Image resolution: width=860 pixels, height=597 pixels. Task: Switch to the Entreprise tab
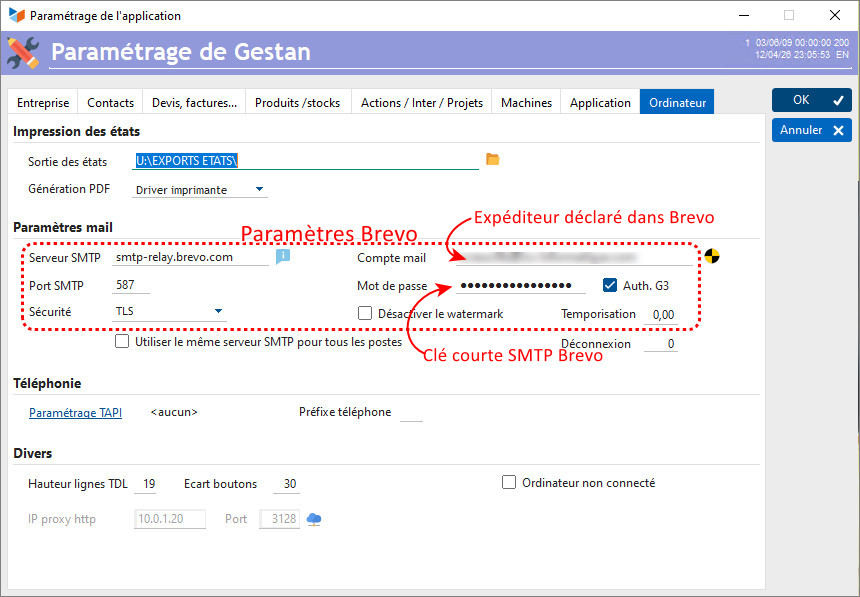[x=43, y=102]
